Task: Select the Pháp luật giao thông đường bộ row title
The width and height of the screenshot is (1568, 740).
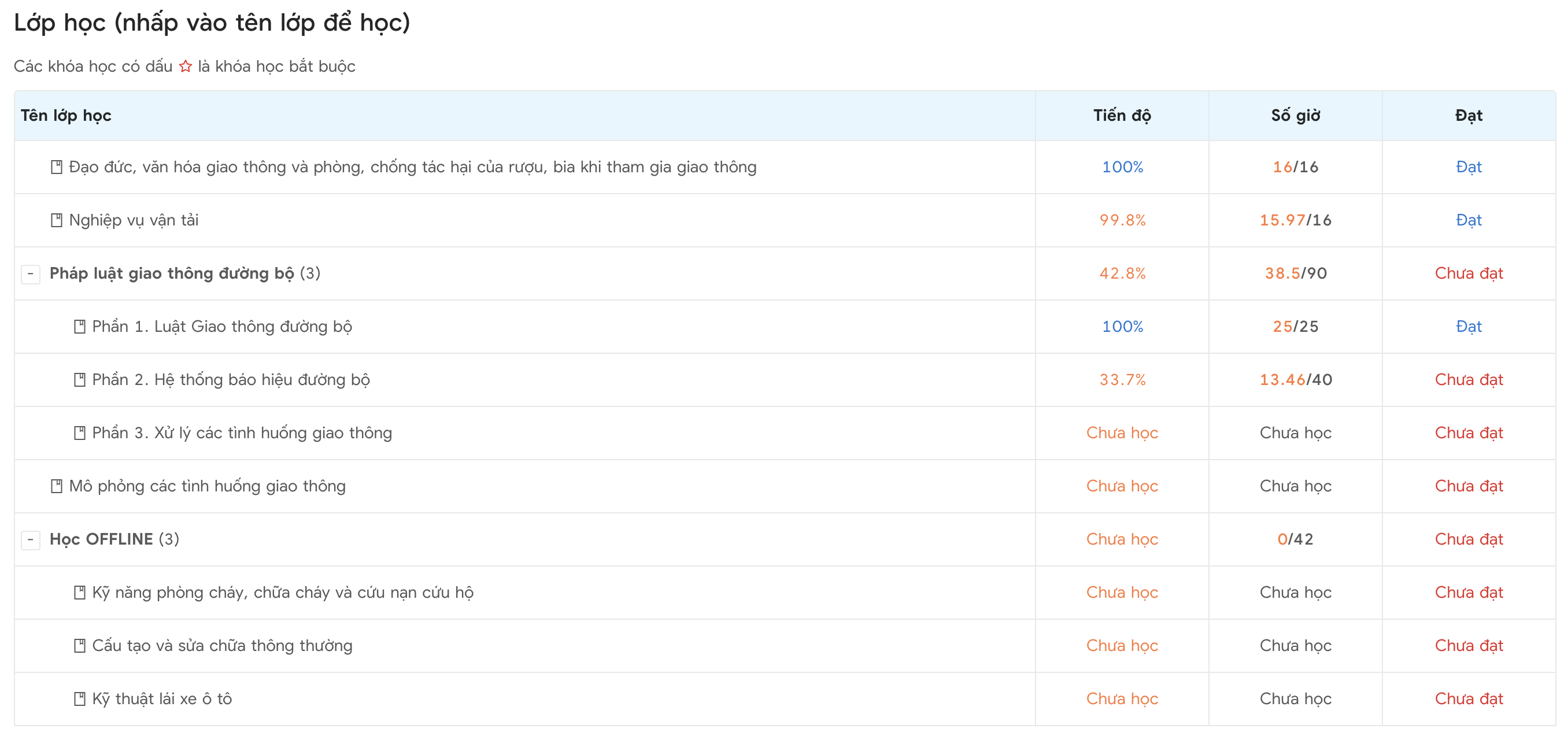Action: [x=172, y=273]
